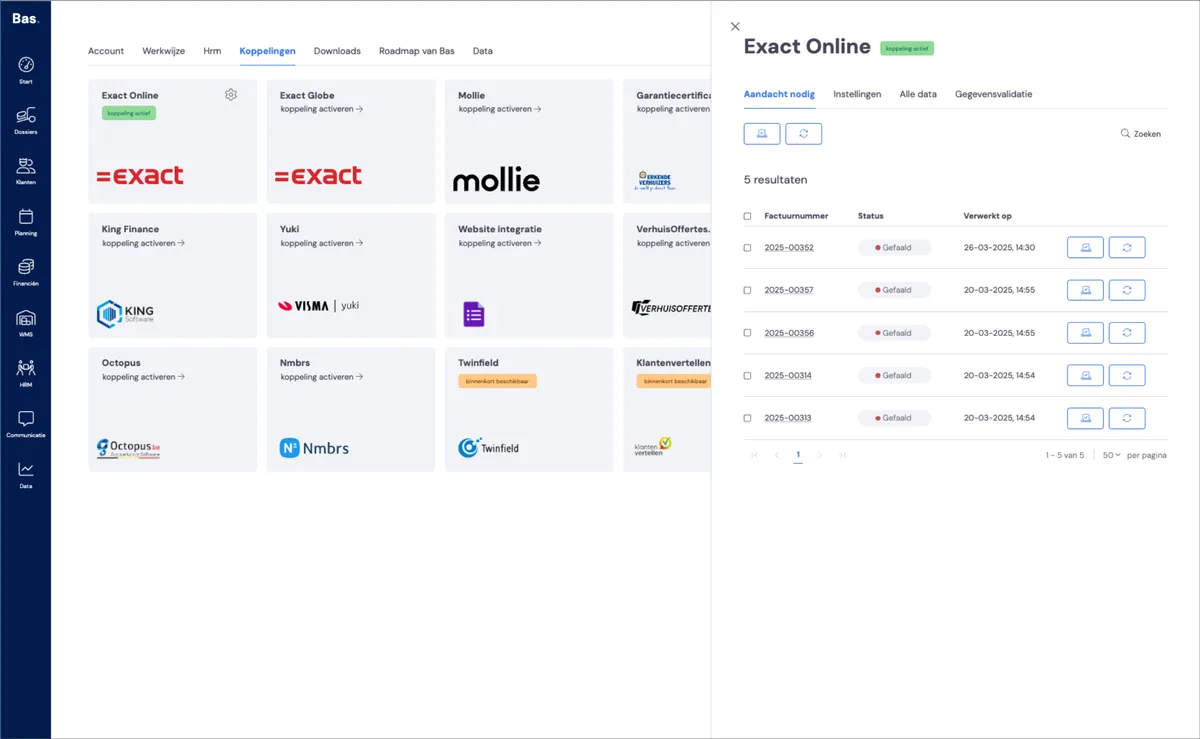The width and height of the screenshot is (1200, 739).
Task: Check the box for invoice 2025-00313
Action: [747, 418]
